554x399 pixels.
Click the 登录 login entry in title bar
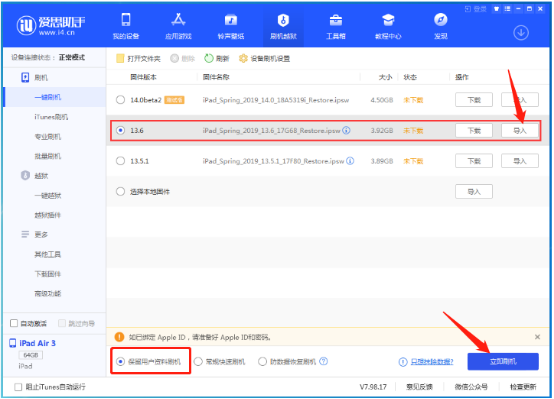click(x=475, y=9)
